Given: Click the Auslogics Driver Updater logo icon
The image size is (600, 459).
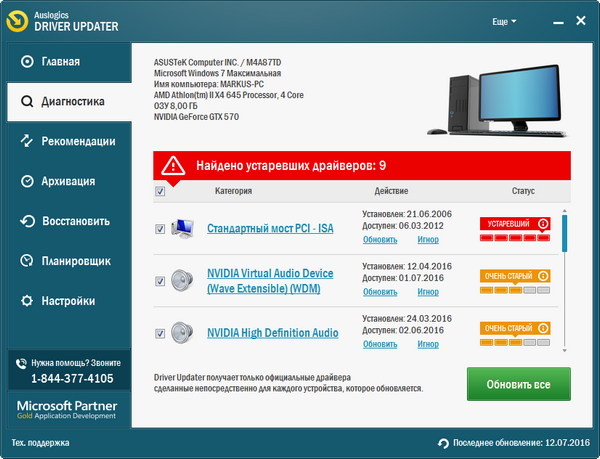Looking at the screenshot, I should [17, 21].
